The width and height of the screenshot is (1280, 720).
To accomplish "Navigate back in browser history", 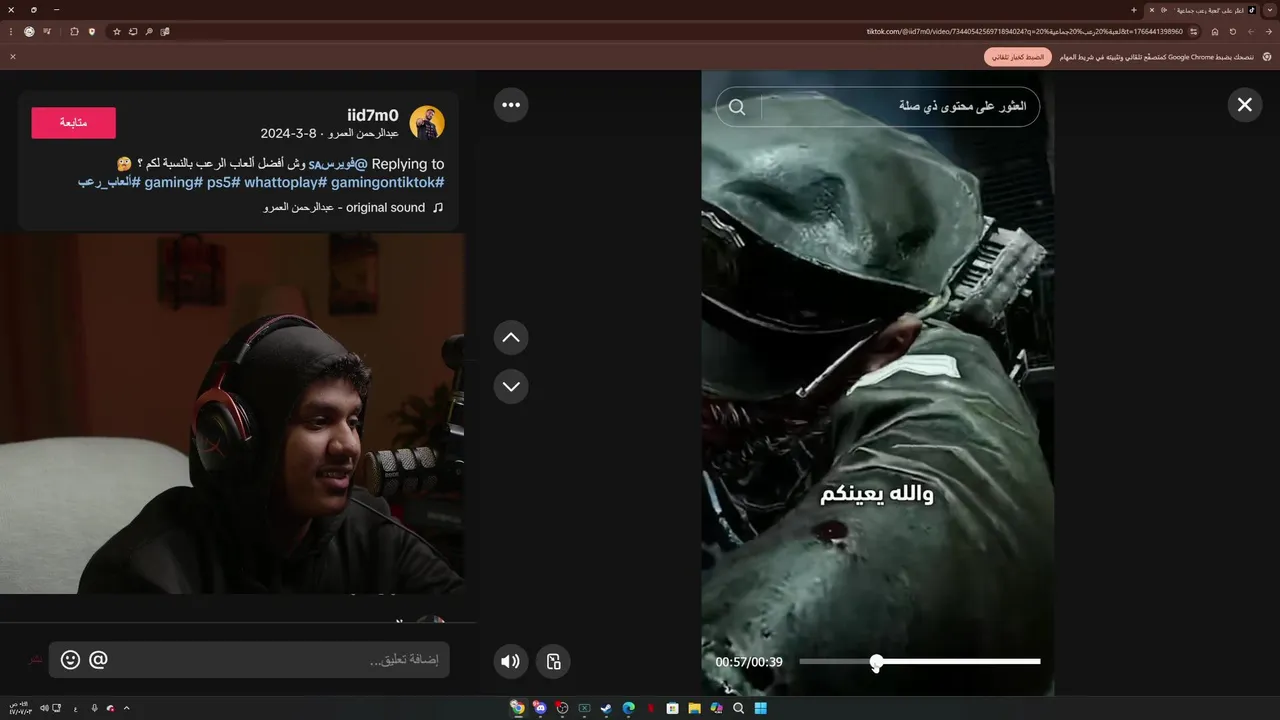I will tap(1267, 31).
